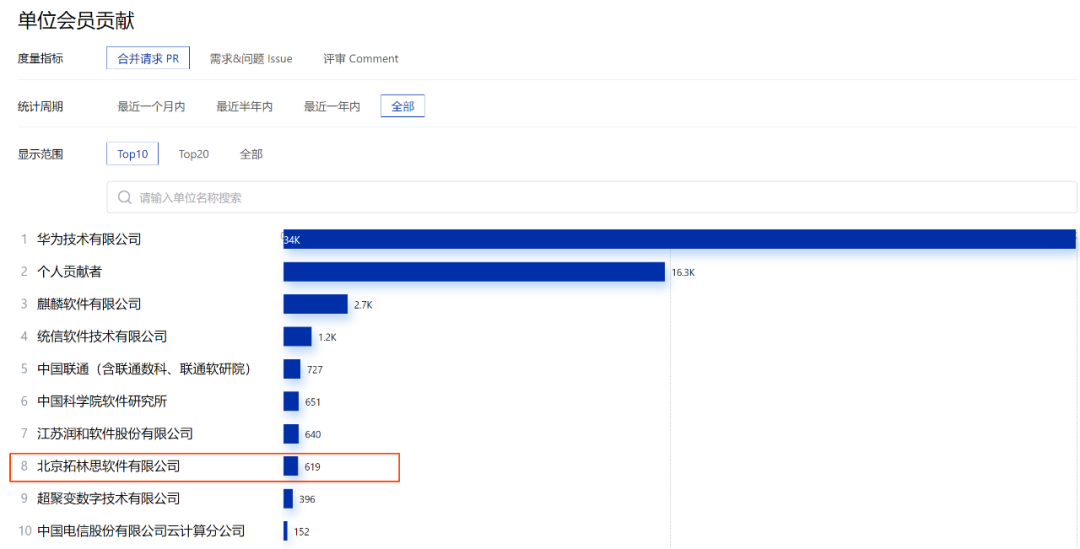1080x549 pixels.
Task: Click 统信软件技术有限公司 row label
Action: [102, 336]
